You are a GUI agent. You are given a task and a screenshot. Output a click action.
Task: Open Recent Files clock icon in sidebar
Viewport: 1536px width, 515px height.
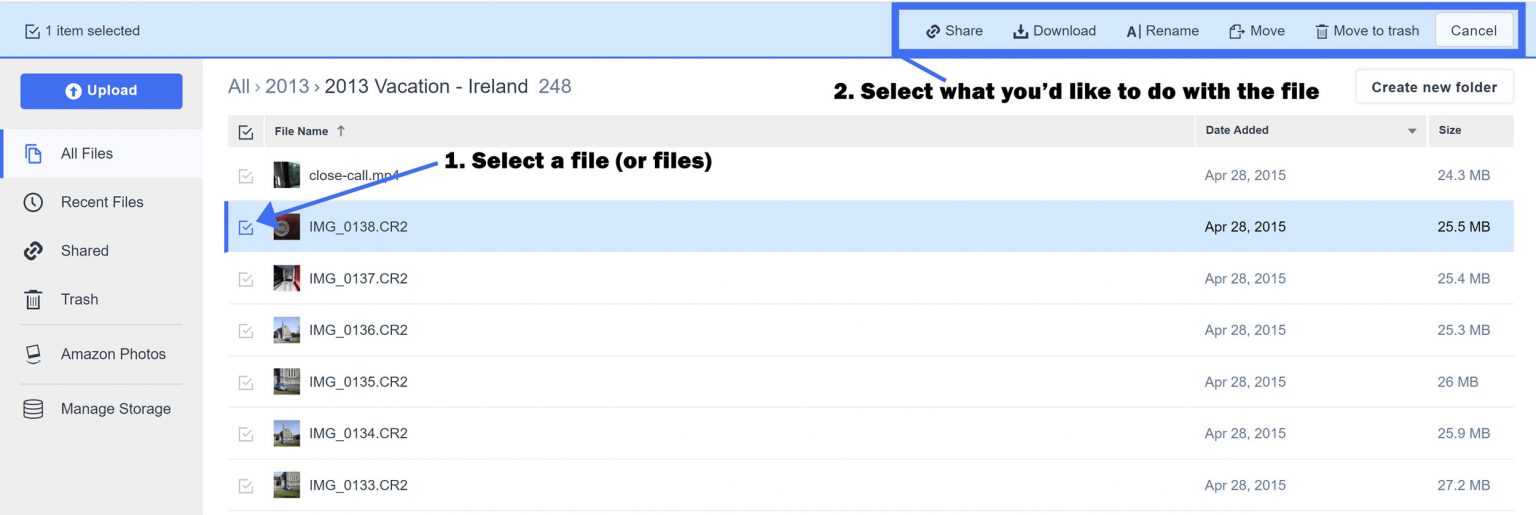(x=33, y=202)
